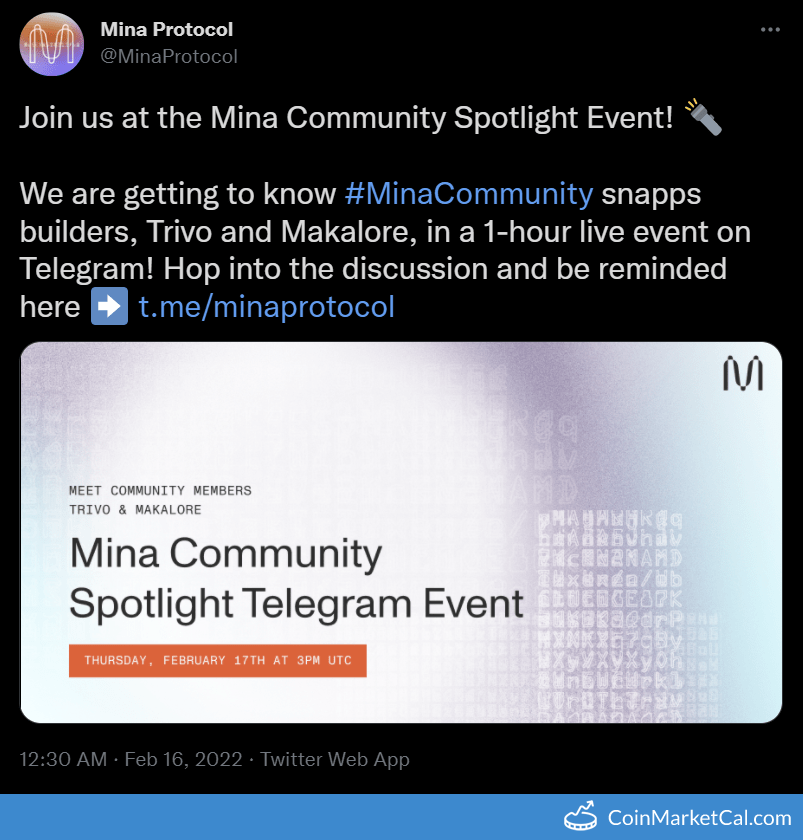Click the flashlight emoji after the headline
Screen dimensions: 803x840
coord(703,119)
